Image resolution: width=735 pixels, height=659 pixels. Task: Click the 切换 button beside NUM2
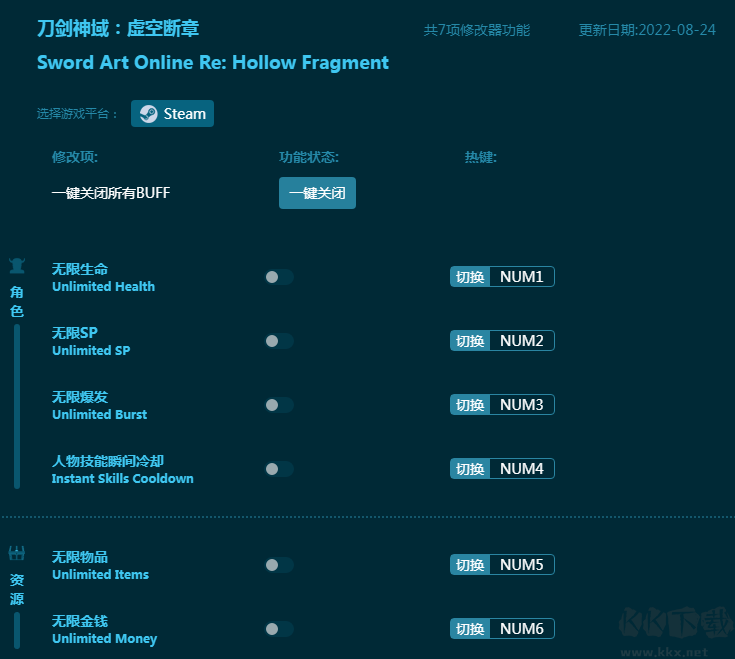470,341
